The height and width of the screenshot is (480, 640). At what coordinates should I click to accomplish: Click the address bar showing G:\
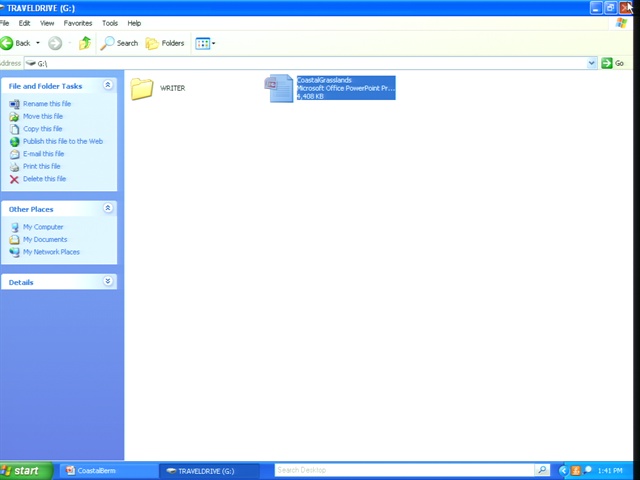pyautogui.click(x=305, y=63)
